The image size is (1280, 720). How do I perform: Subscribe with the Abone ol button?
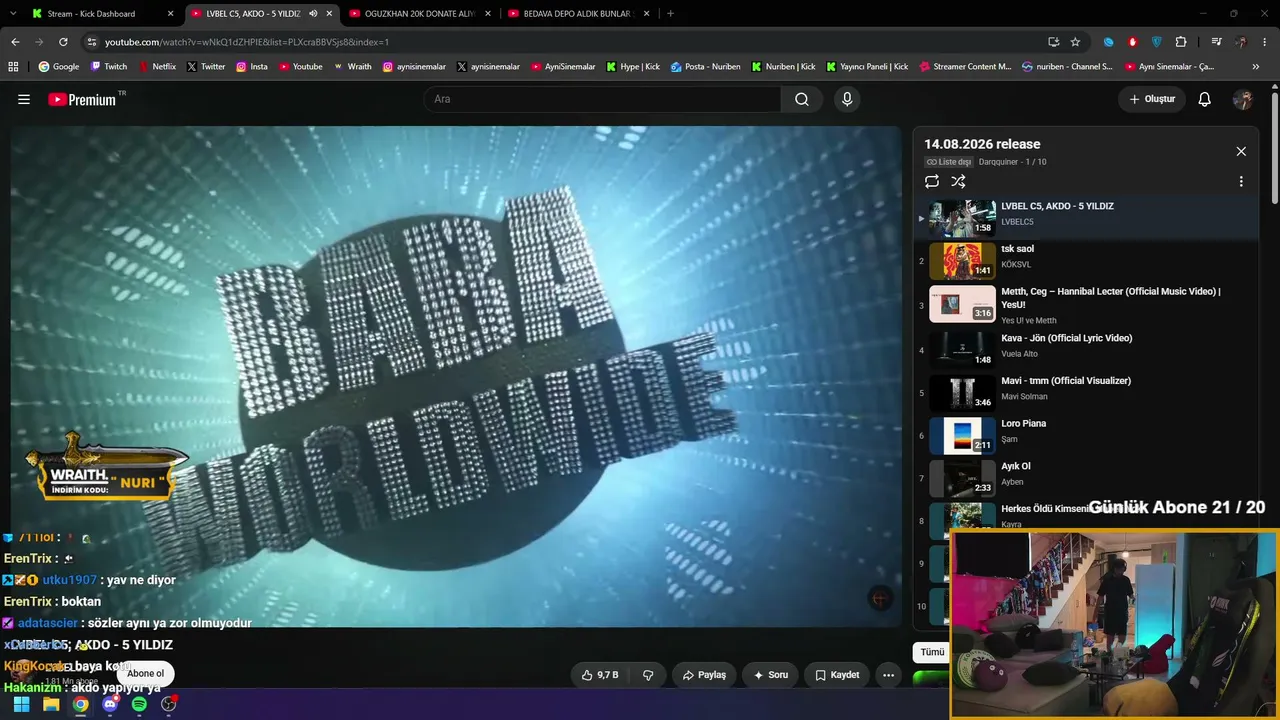145,673
